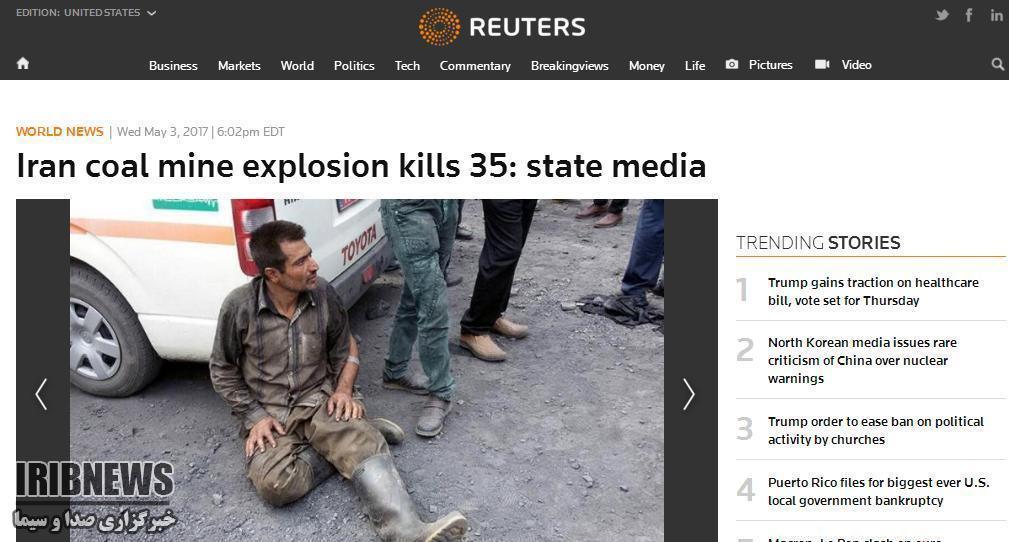The height and width of the screenshot is (542, 1009).
Task: Open the Reuters home icon
Action: 23,63
